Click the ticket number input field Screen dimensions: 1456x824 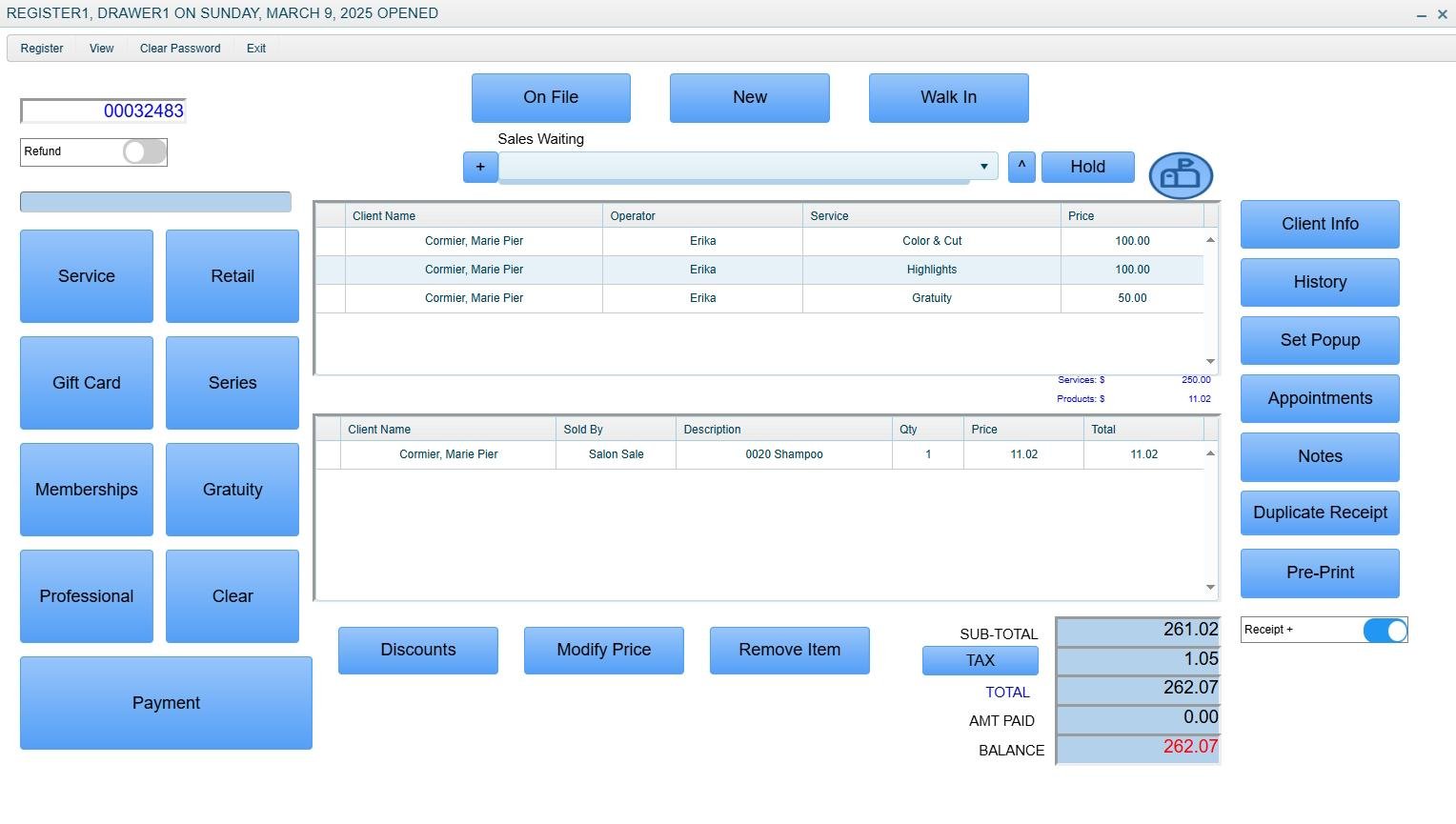(x=103, y=111)
